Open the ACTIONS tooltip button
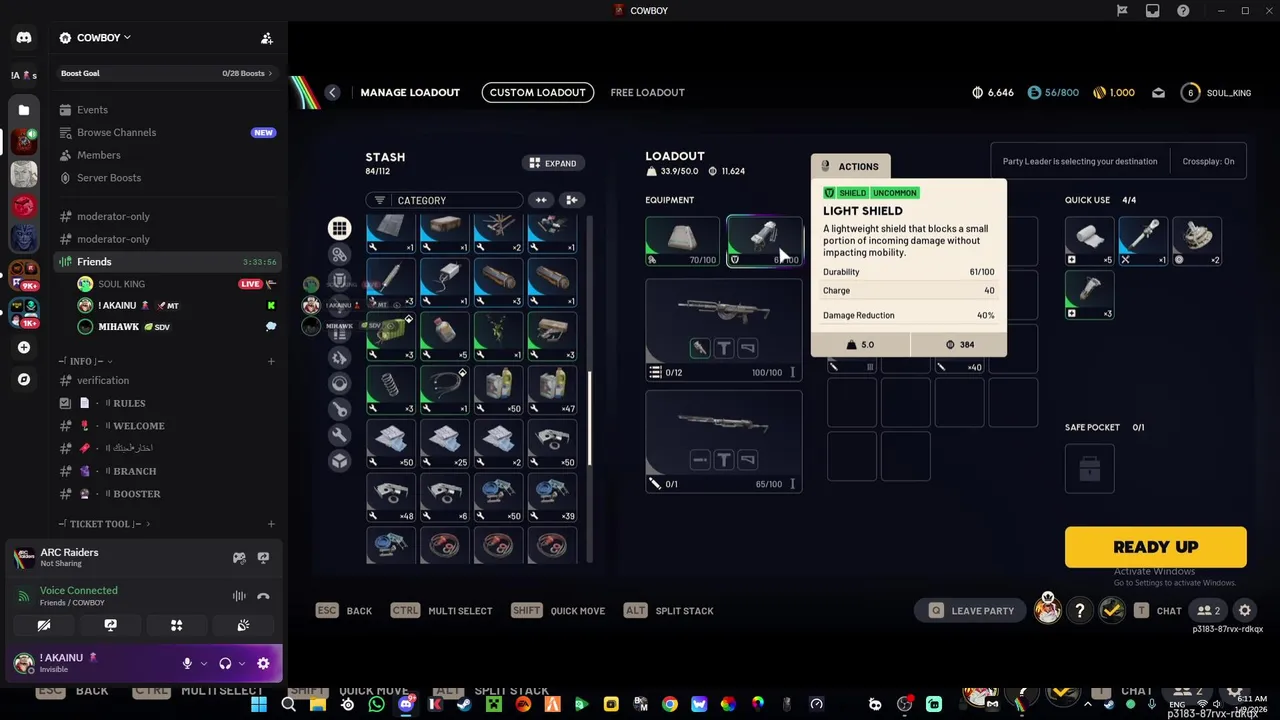1280x720 pixels. pyautogui.click(x=850, y=166)
